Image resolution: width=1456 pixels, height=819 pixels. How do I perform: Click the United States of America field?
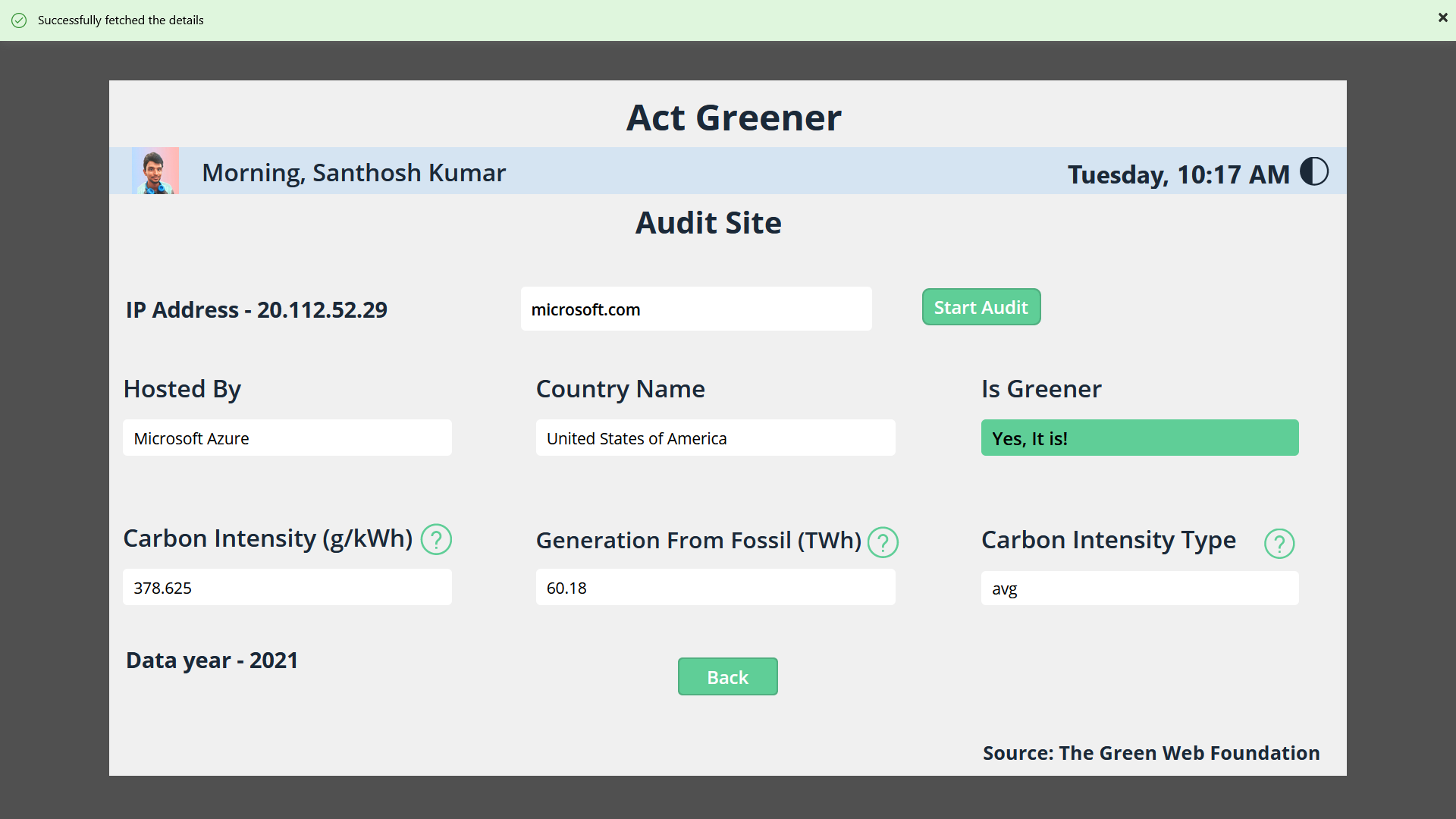[714, 438]
